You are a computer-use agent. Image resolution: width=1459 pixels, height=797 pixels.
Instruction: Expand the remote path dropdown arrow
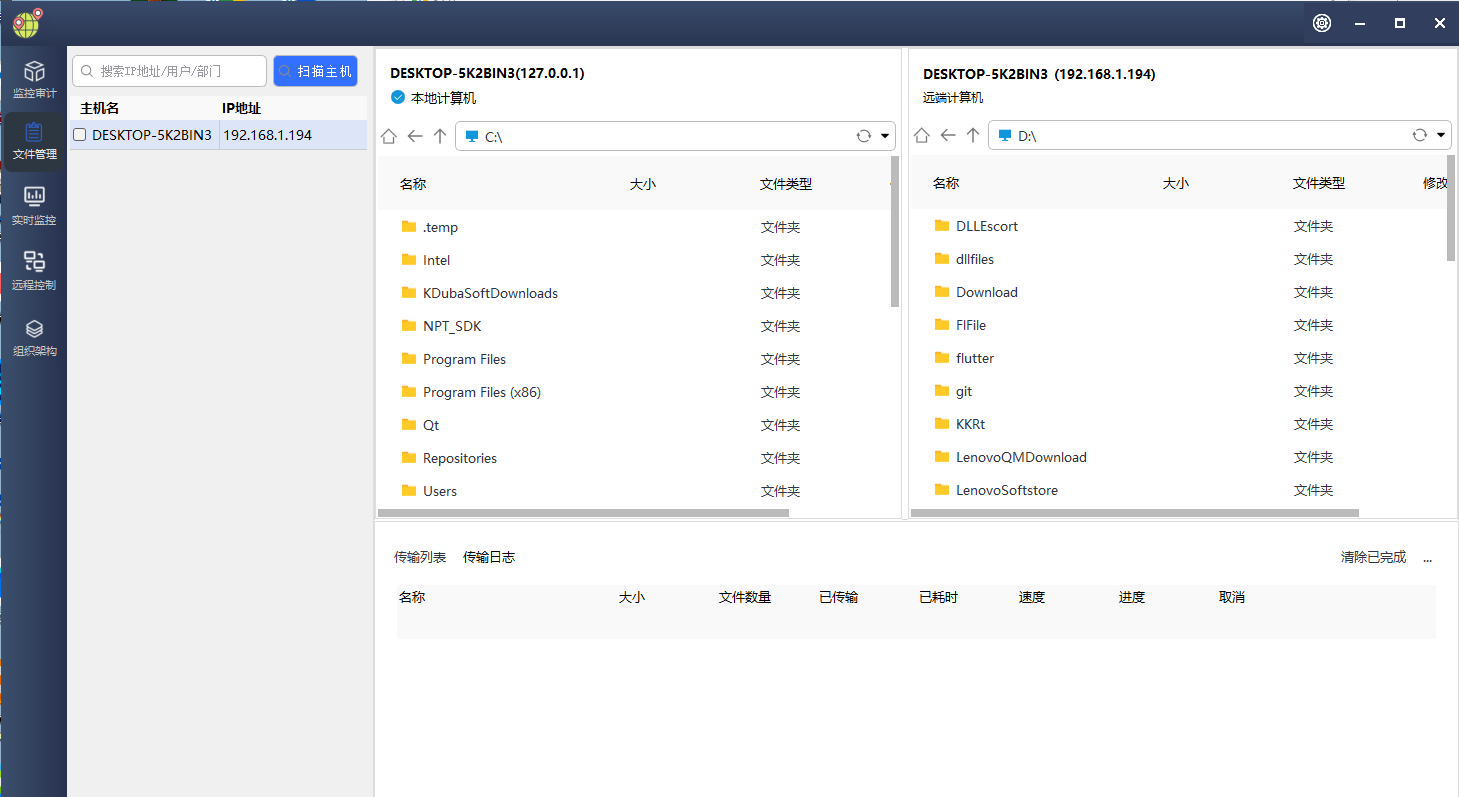point(1441,135)
